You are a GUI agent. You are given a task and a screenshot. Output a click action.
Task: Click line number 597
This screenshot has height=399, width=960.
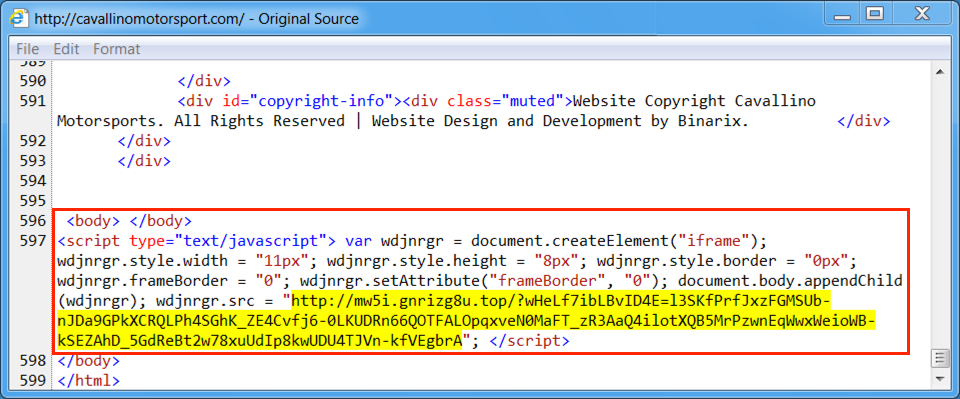click(x=33, y=241)
